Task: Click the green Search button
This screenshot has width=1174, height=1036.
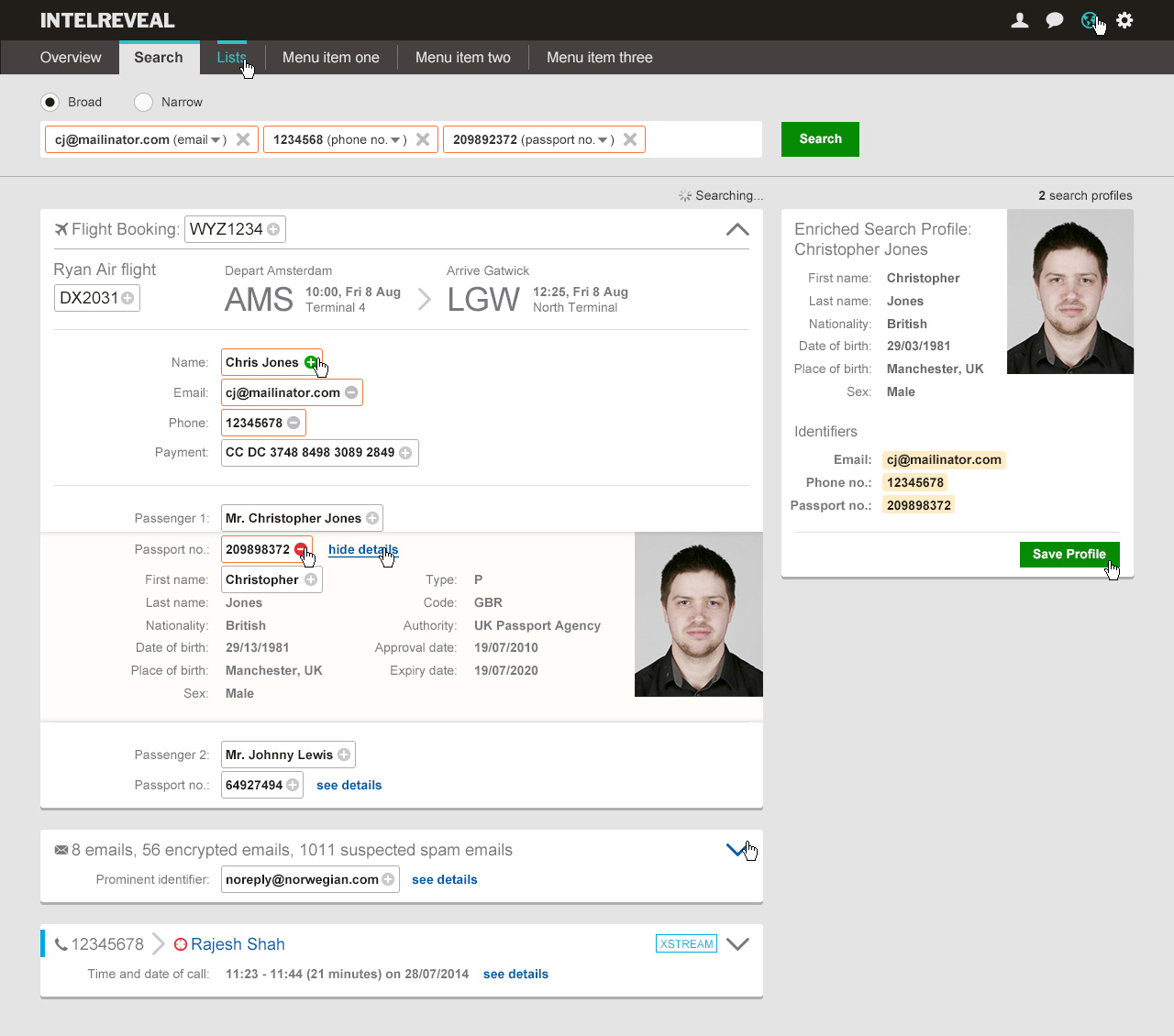Action: coord(820,139)
